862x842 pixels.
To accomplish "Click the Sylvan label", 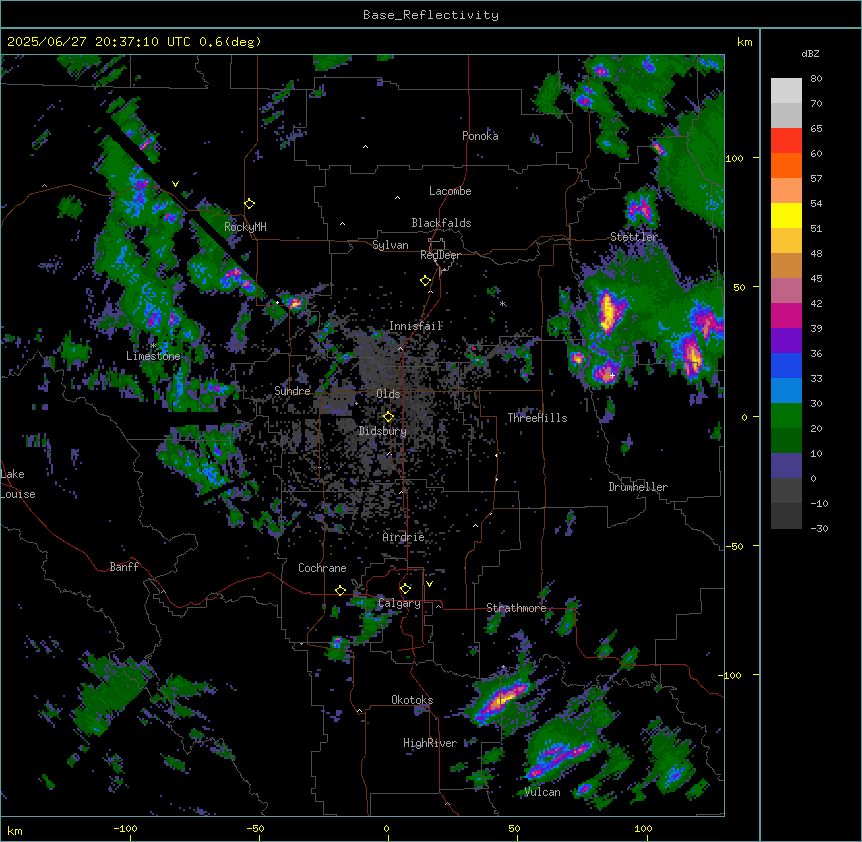I will [x=390, y=245].
